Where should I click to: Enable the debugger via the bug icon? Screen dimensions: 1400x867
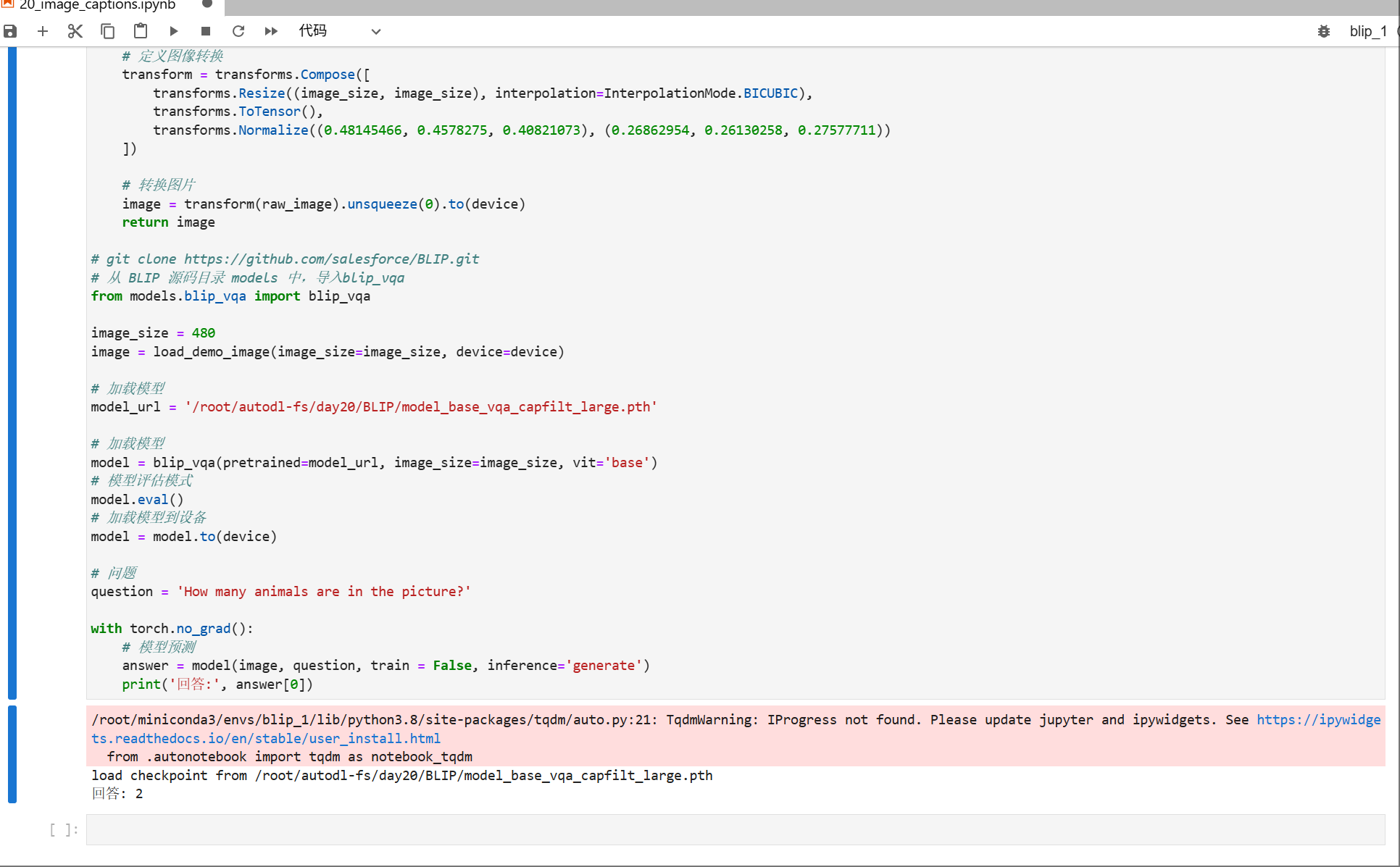coord(1323,31)
